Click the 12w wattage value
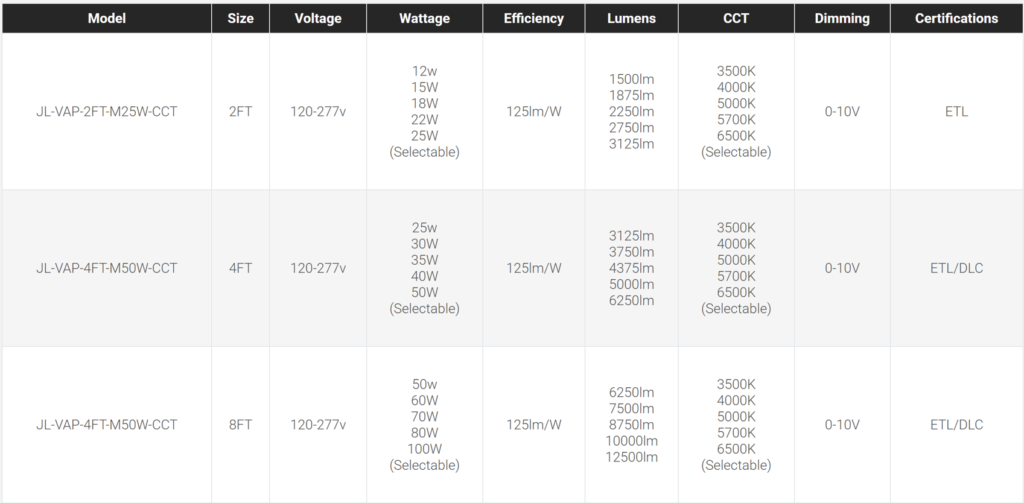The height and width of the screenshot is (503, 1024). tap(424, 72)
